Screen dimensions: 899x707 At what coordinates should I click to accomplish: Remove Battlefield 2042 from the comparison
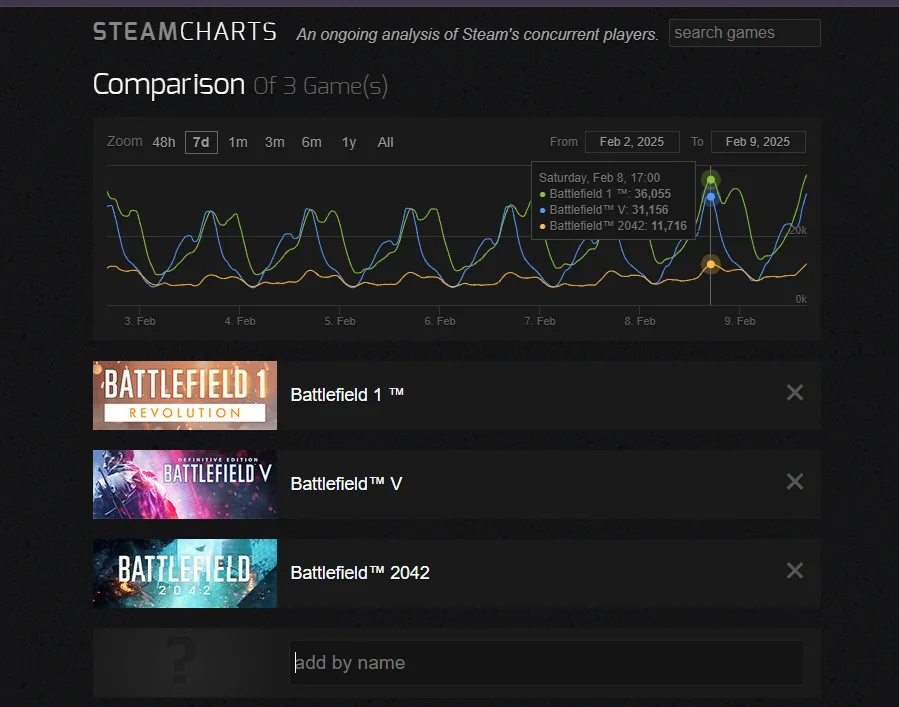tap(794, 571)
